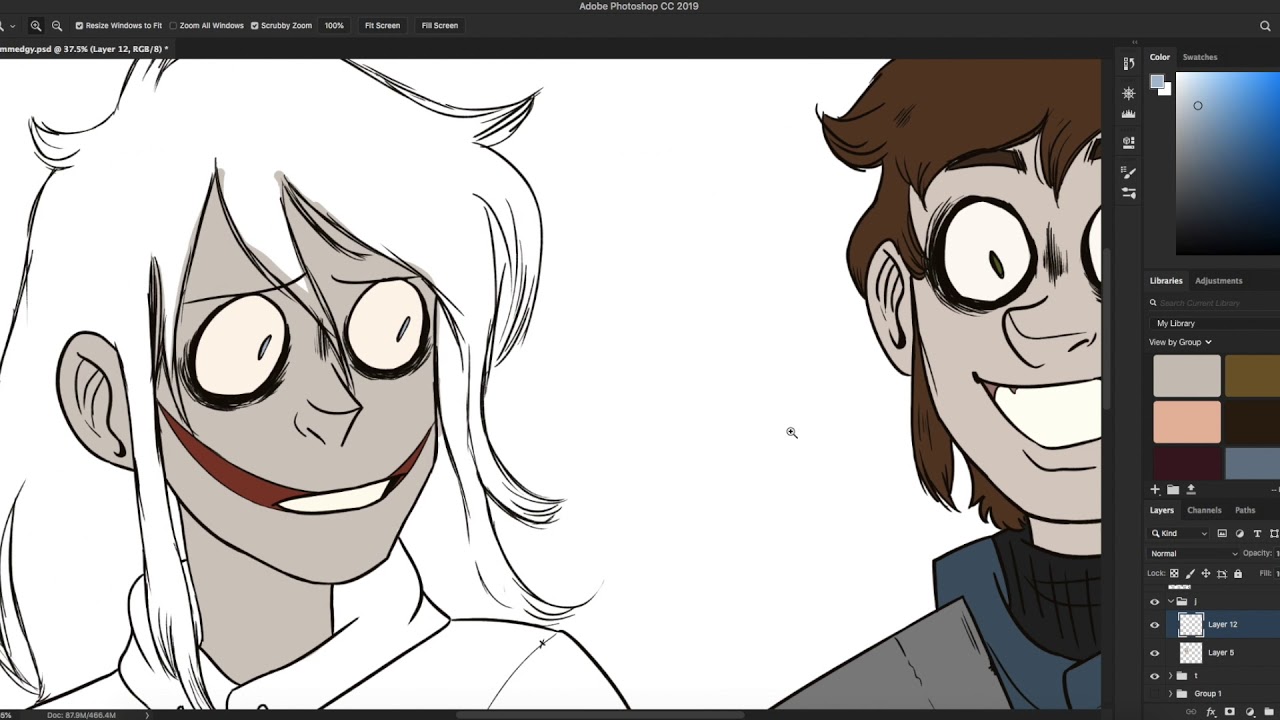Select the peach library color swatch
The height and width of the screenshot is (720, 1280).
coord(1187,422)
